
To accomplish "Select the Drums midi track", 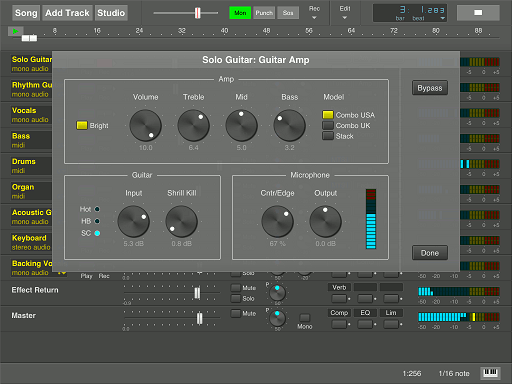I will point(31,166).
